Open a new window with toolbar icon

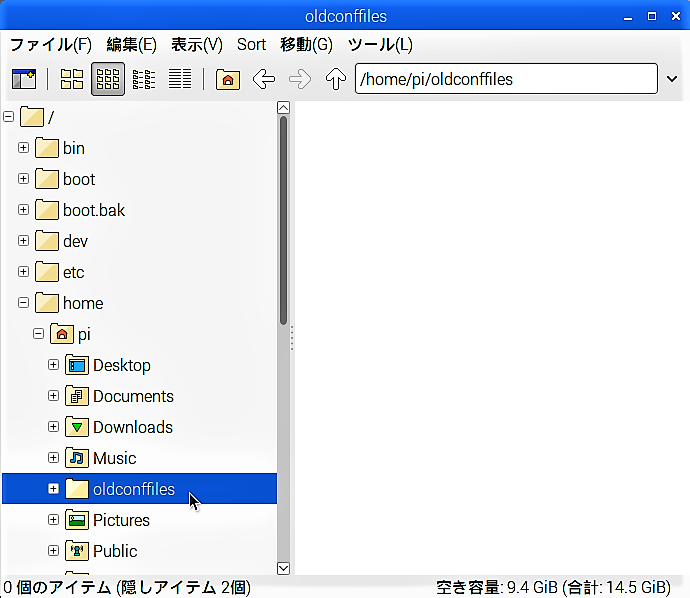(24, 79)
